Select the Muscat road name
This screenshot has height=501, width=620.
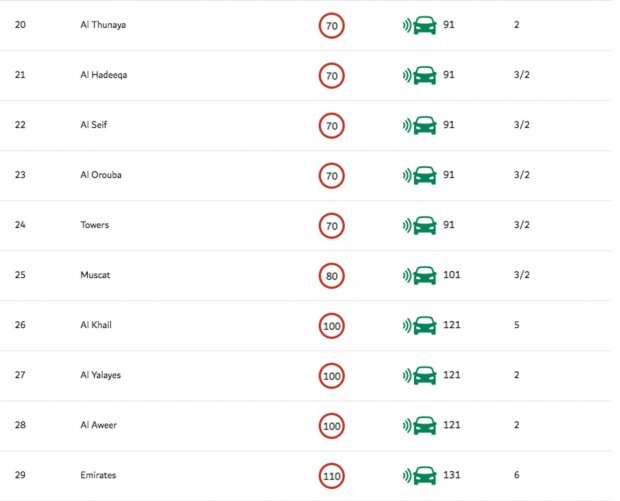tap(95, 275)
